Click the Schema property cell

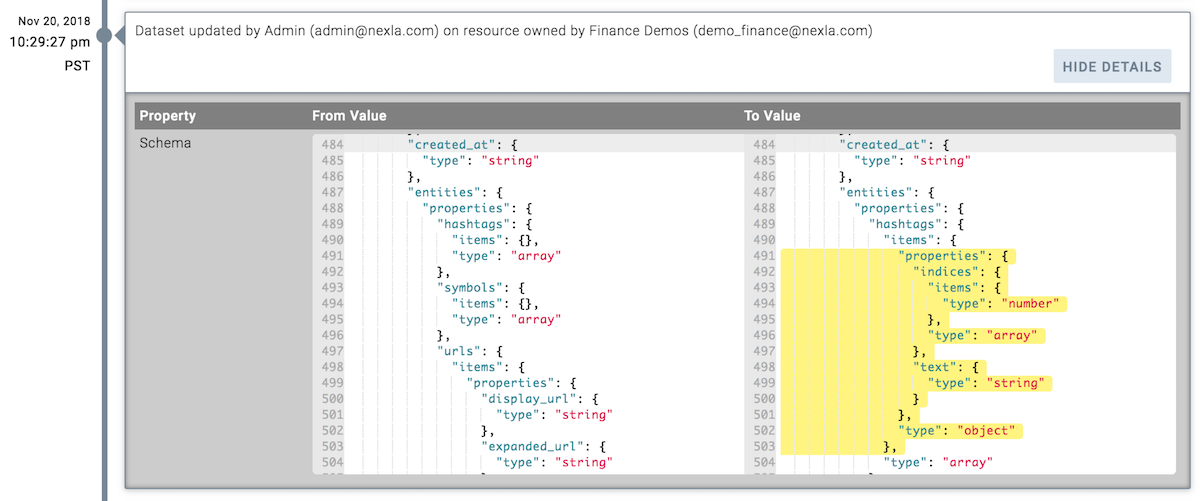[x=165, y=143]
